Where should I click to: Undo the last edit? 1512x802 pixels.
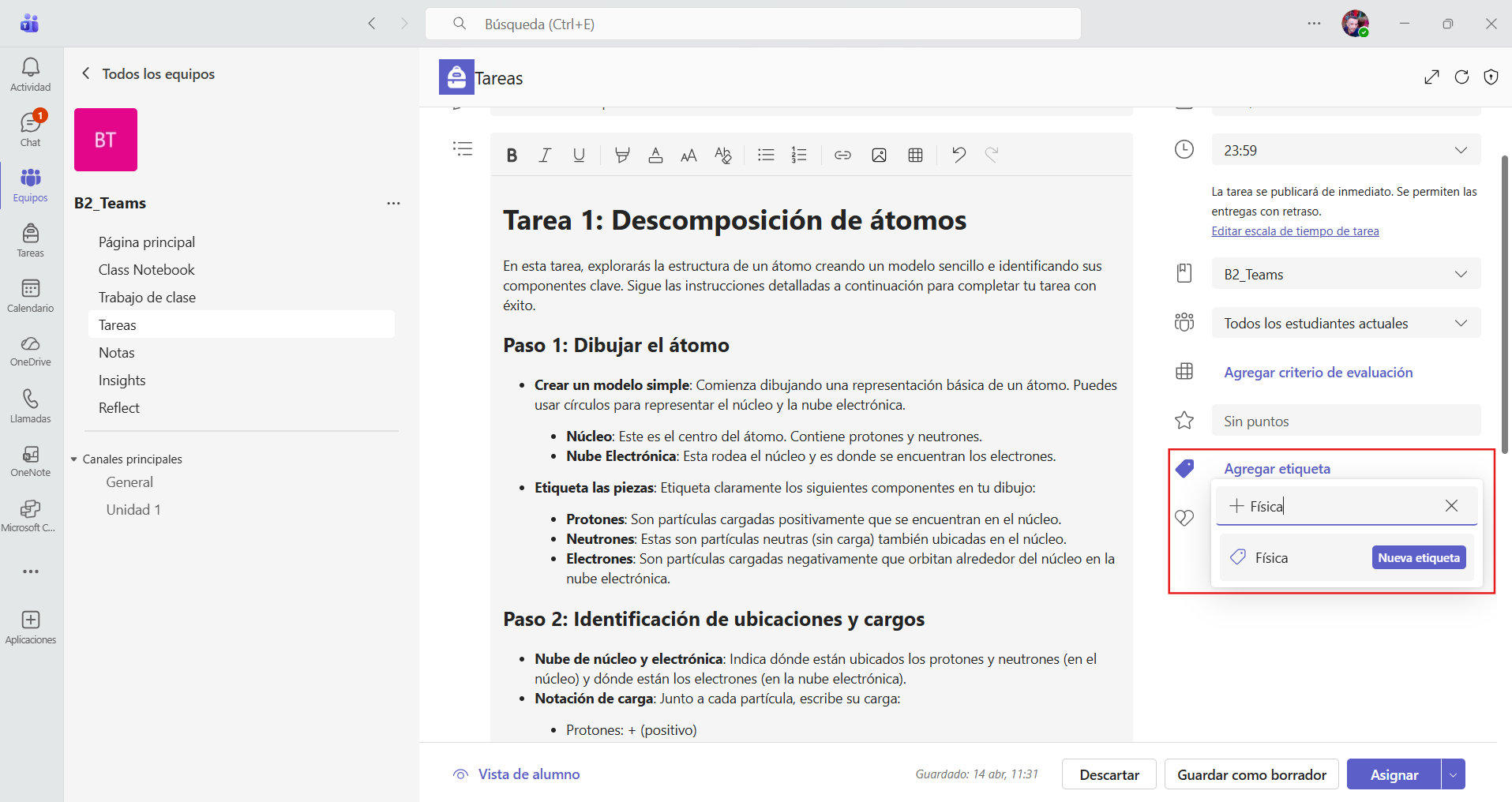coord(959,155)
